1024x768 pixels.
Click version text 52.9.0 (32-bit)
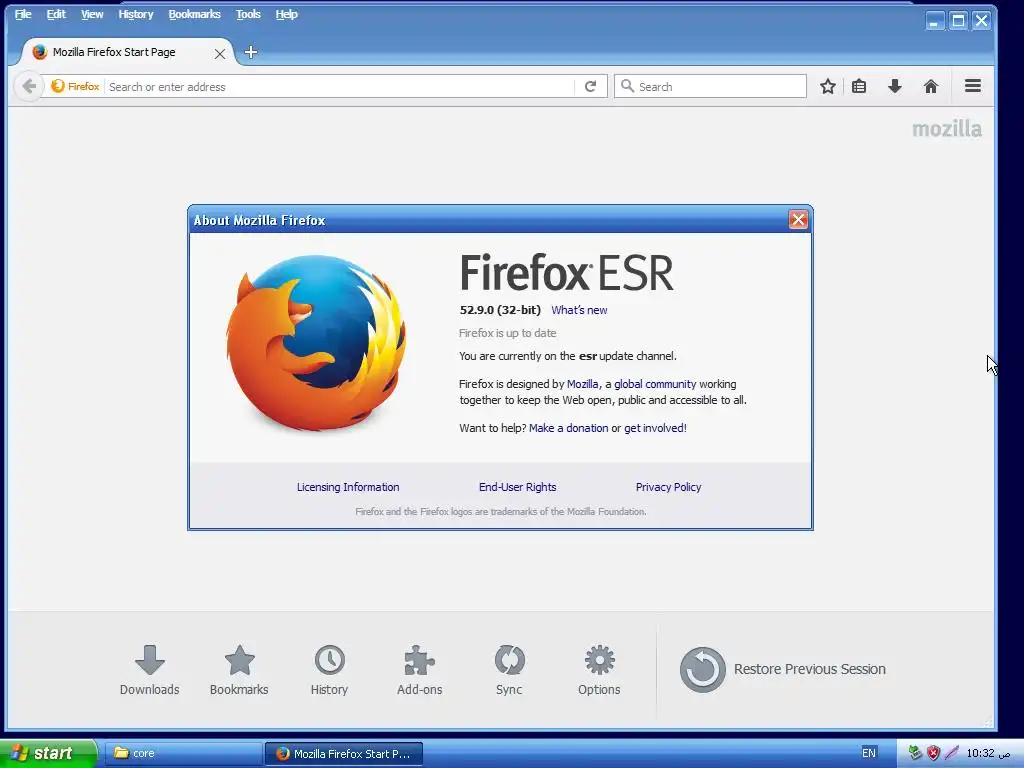point(500,310)
